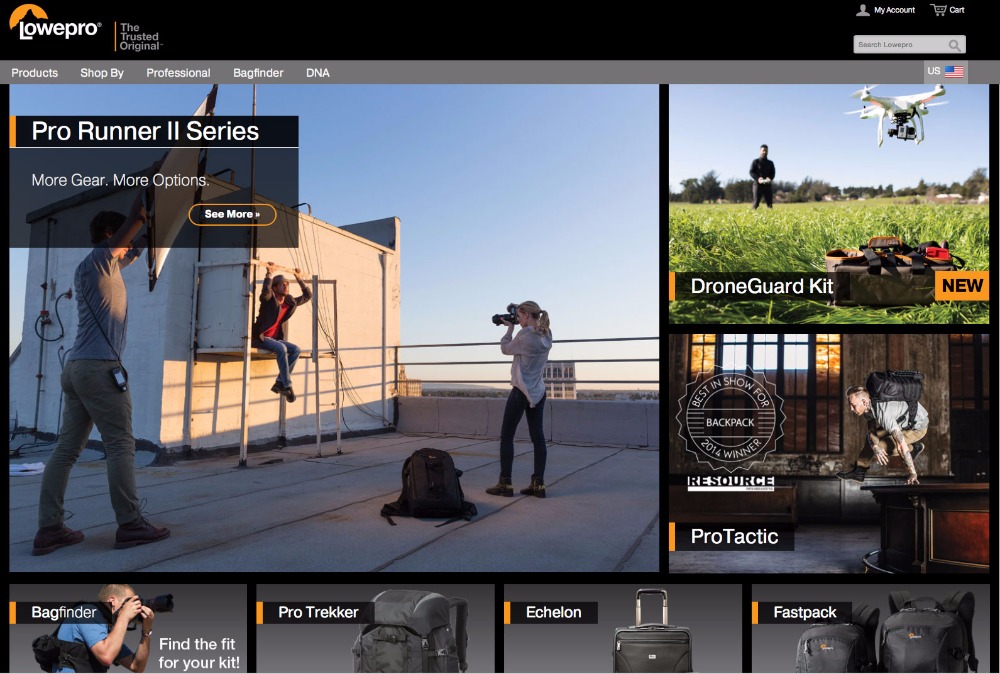
Task: Click the My Account person icon
Action: coord(863,10)
